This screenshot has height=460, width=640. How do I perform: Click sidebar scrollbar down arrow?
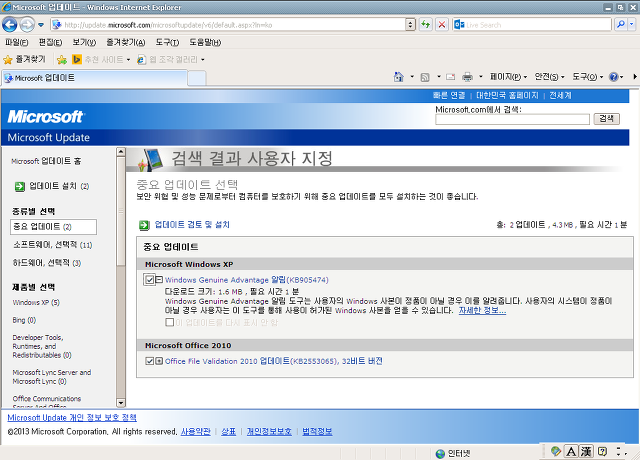121,403
